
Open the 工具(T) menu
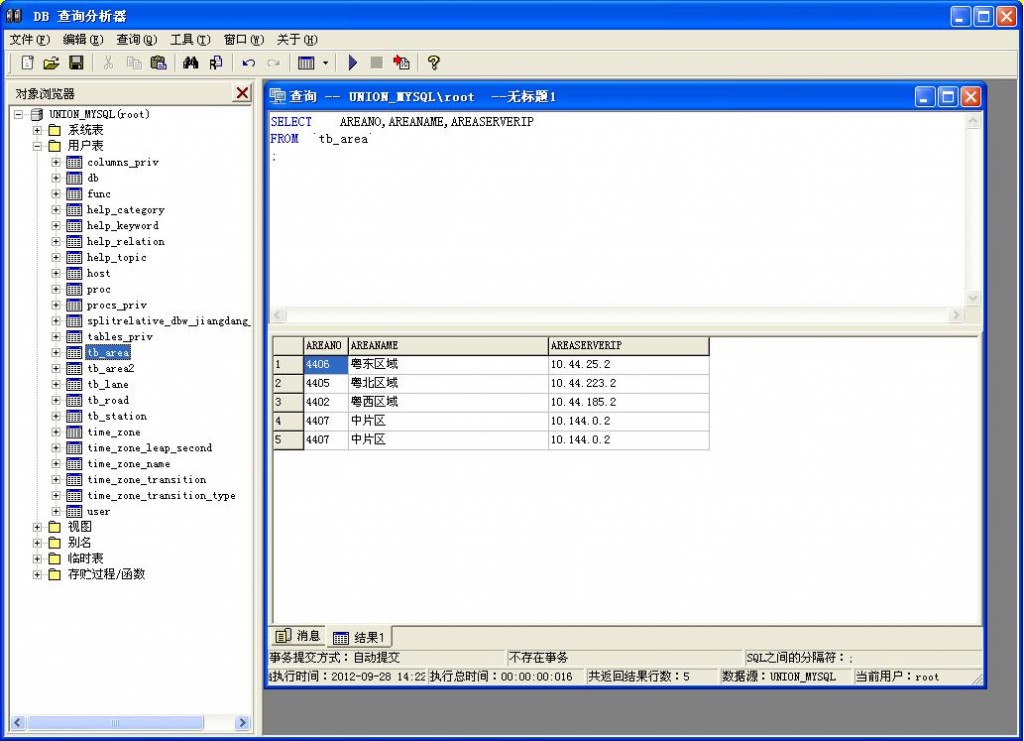(x=190, y=40)
